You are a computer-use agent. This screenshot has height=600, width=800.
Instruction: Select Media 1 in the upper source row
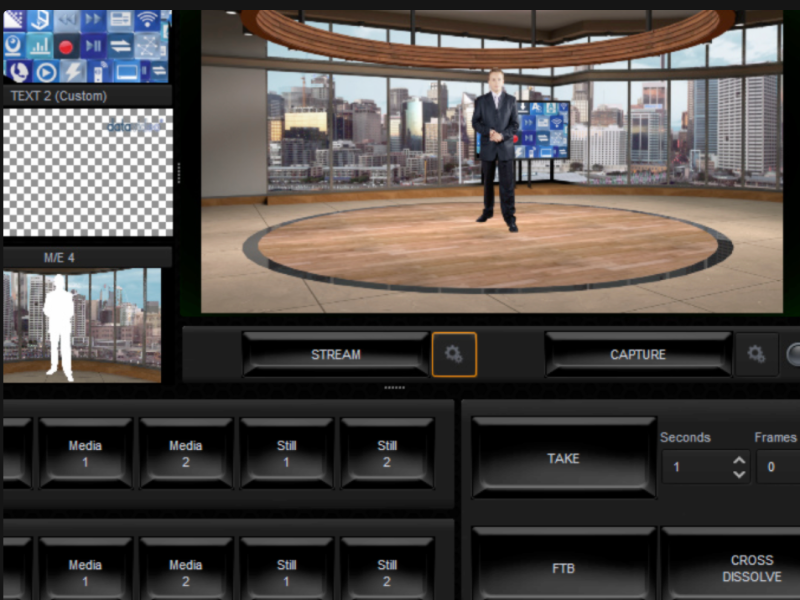85,454
